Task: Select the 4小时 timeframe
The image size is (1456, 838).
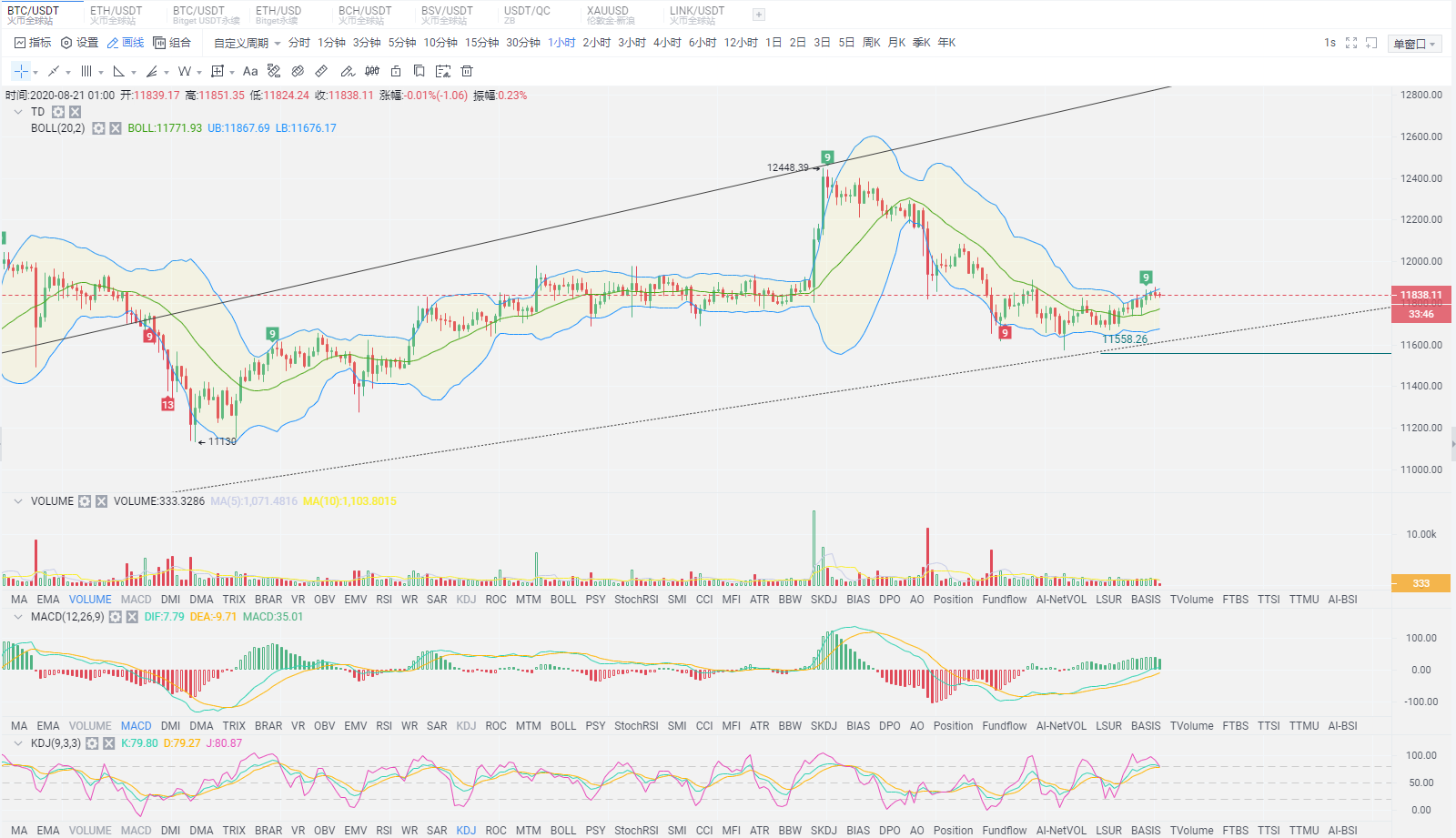Action: coord(666,43)
